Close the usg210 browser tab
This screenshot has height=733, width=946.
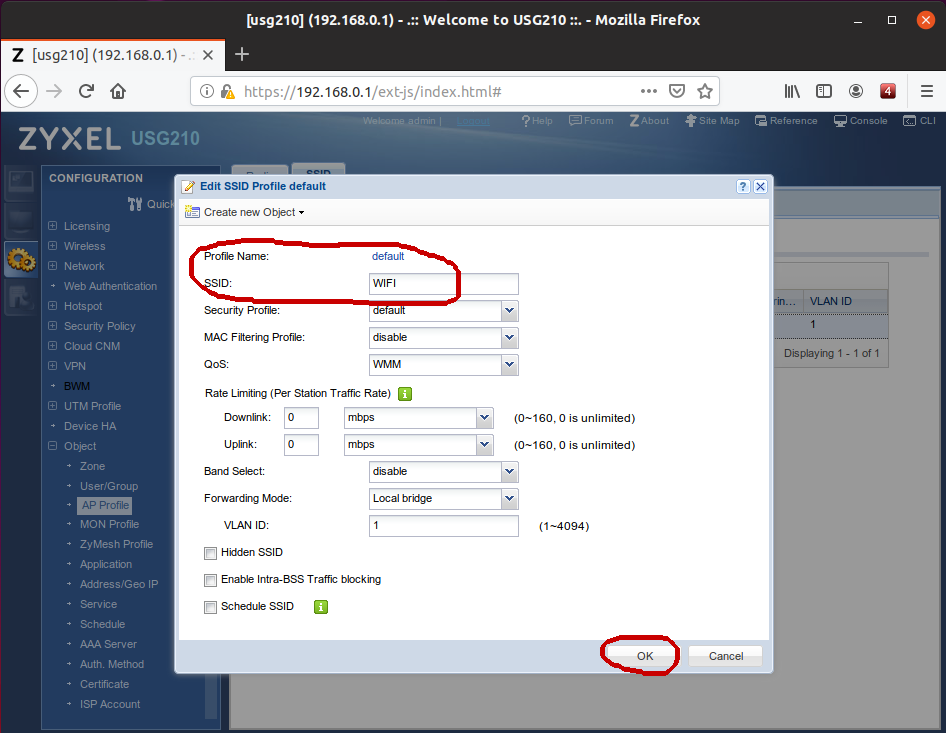(208, 55)
